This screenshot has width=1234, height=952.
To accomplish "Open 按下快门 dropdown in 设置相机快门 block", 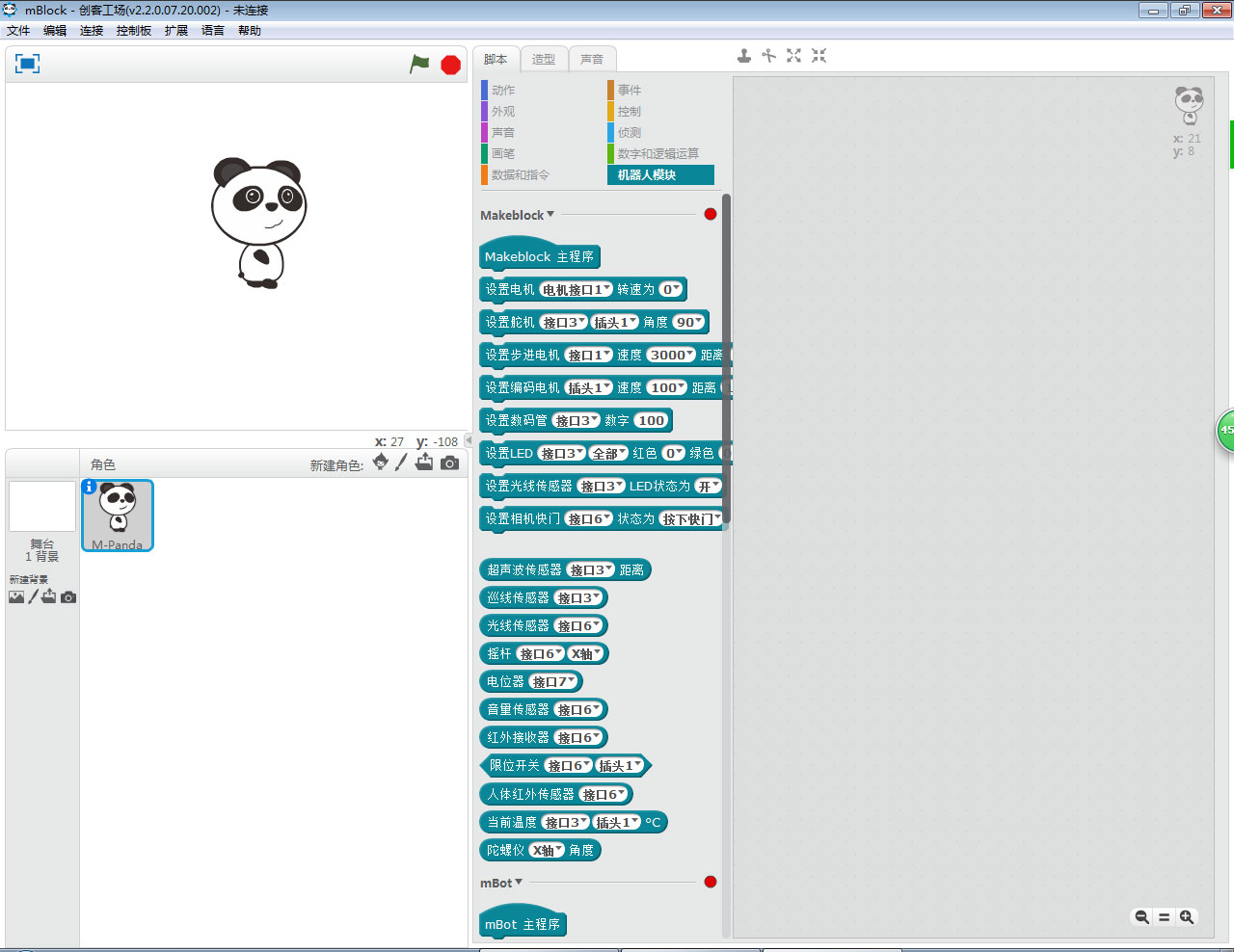I will pyautogui.click(x=691, y=518).
